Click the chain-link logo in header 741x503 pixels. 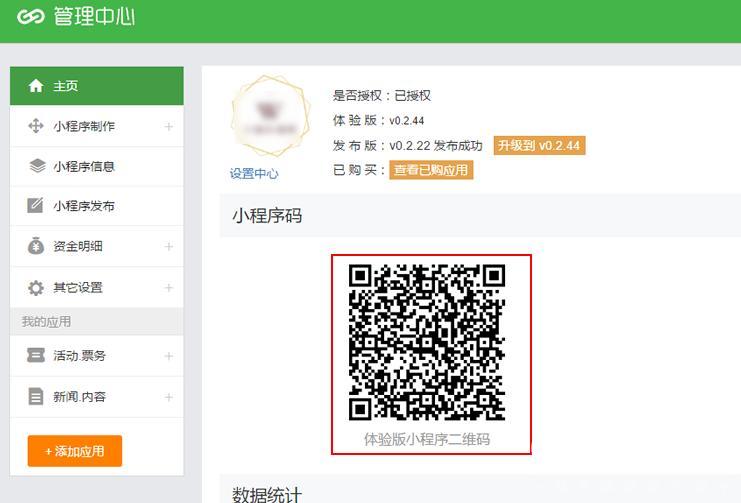(x=31, y=17)
